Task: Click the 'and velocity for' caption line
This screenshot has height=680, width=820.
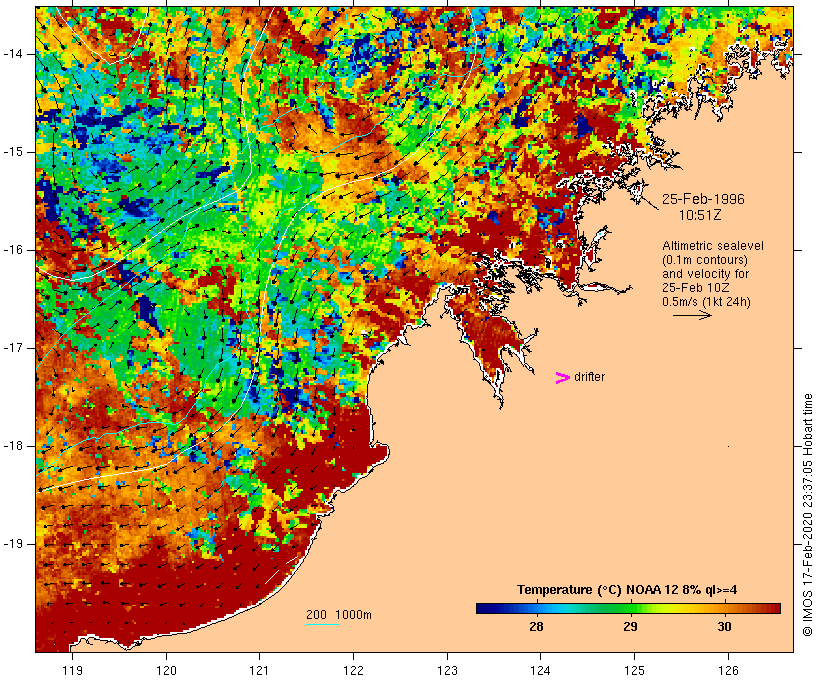Action: tap(705, 274)
